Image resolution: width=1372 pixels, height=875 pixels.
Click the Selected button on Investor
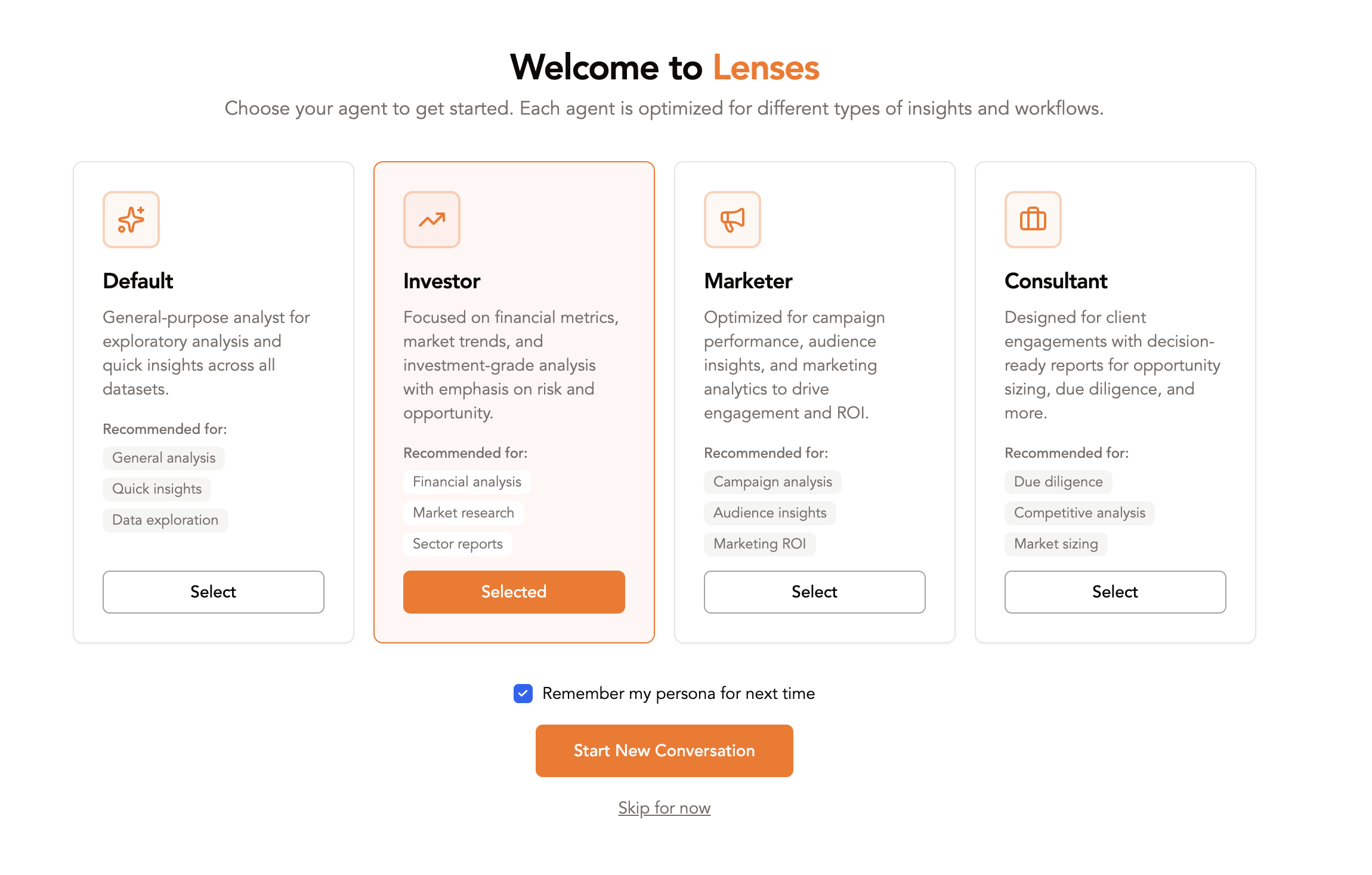point(514,592)
